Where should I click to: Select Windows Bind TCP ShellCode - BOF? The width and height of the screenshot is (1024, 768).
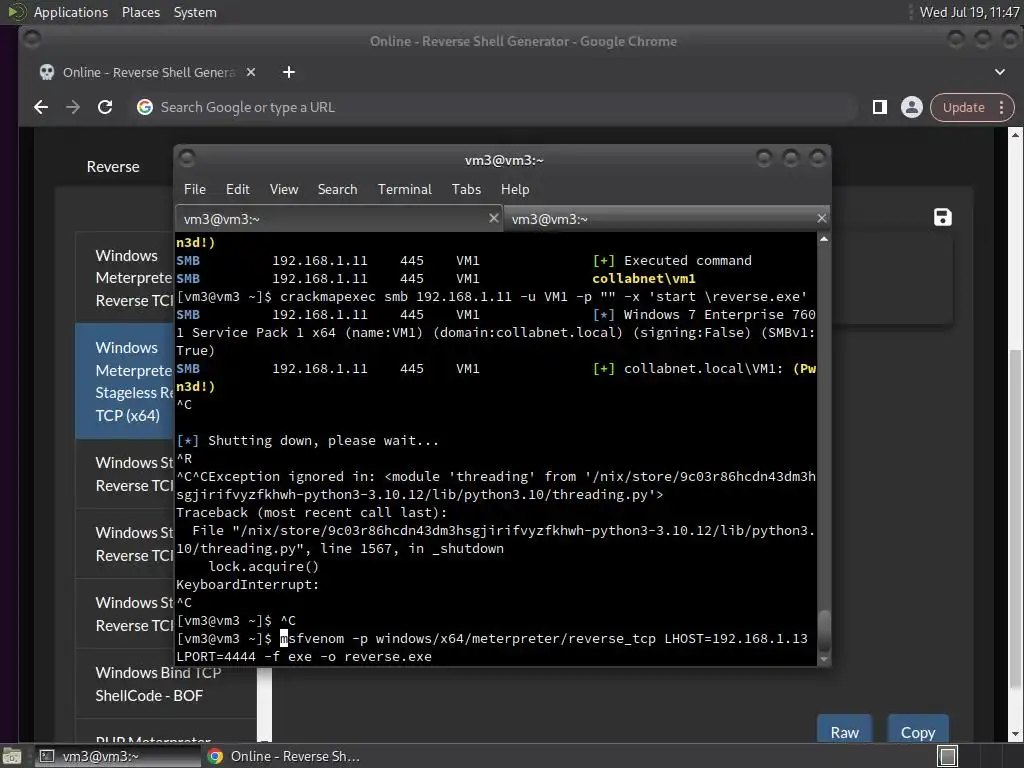pos(166,684)
